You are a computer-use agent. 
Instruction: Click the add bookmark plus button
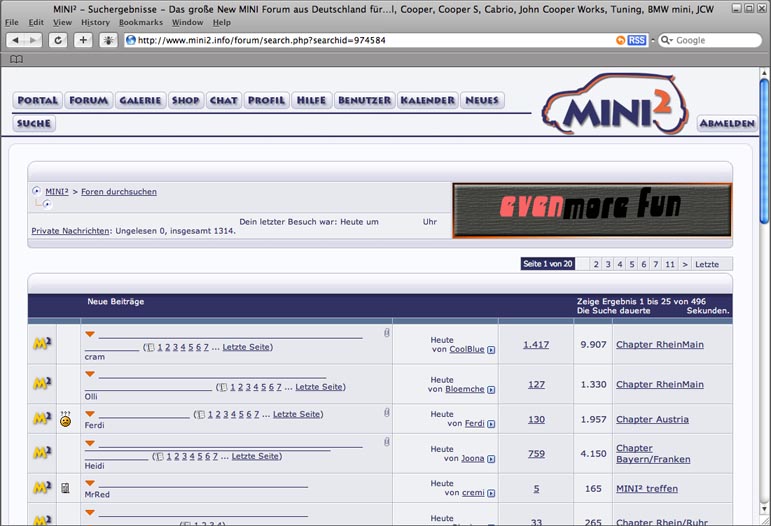(83, 40)
